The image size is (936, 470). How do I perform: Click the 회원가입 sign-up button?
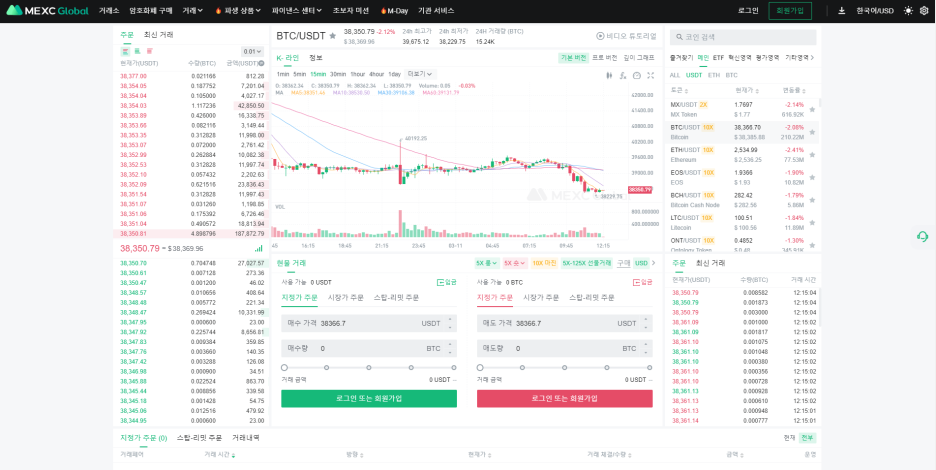click(790, 10)
